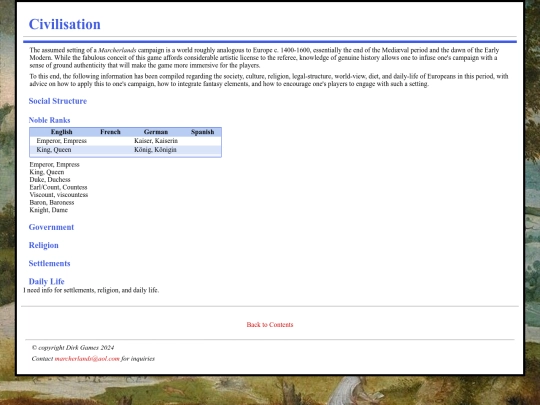The image size is (540, 405).
Task: Select table cell Emperor, Empress
Action: pyautogui.click(x=62, y=141)
